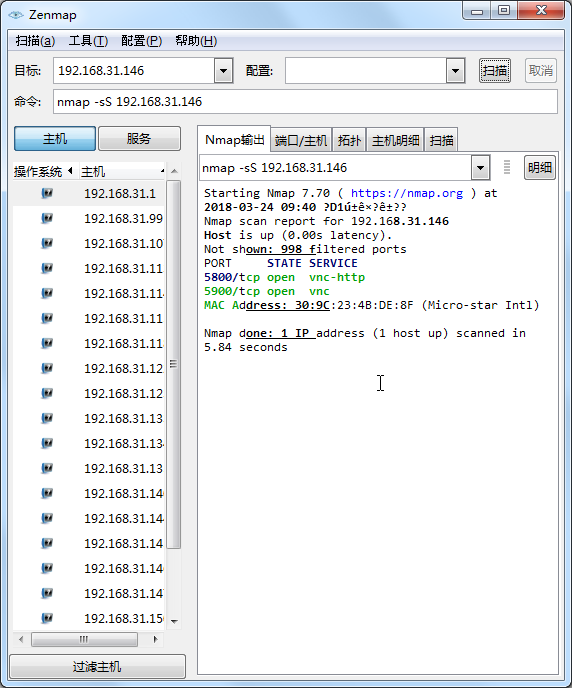The height and width of the screenshot is (688, 572).
Task: Select the host entry starting 192.168.31.10
Action: 123,244
